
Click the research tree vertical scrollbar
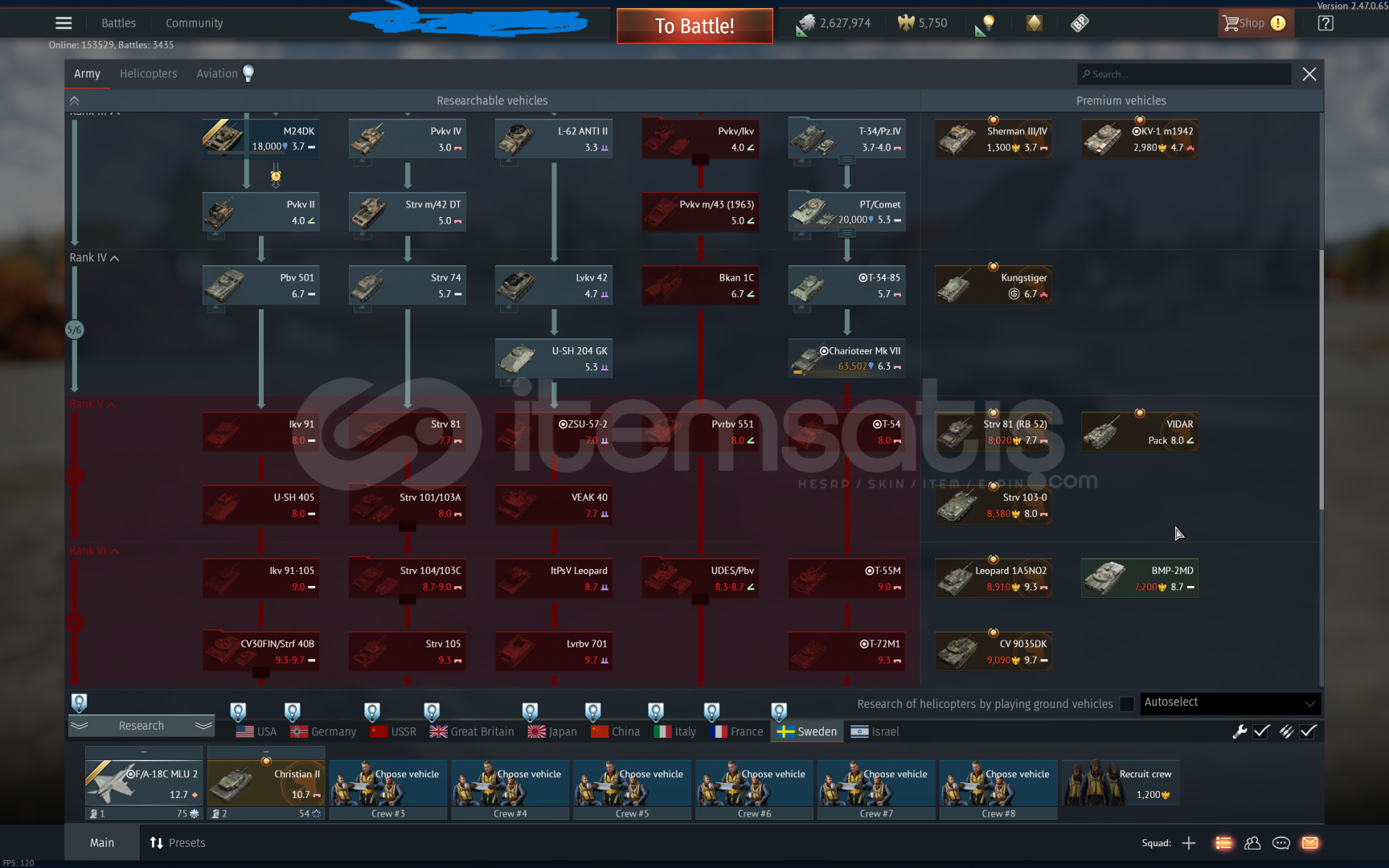(1320, 378)
